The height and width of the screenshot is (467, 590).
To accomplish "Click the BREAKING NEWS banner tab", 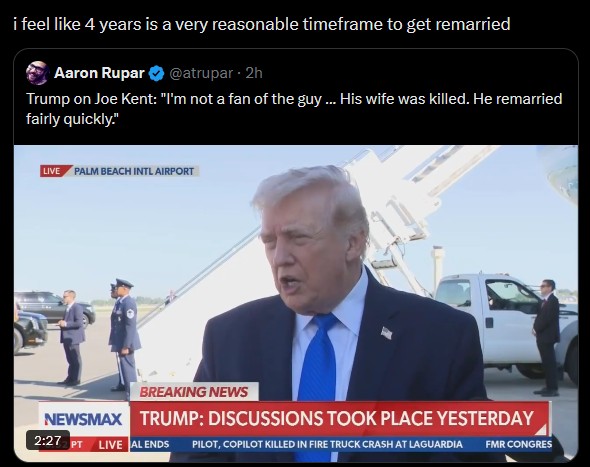I will [194, 392].
